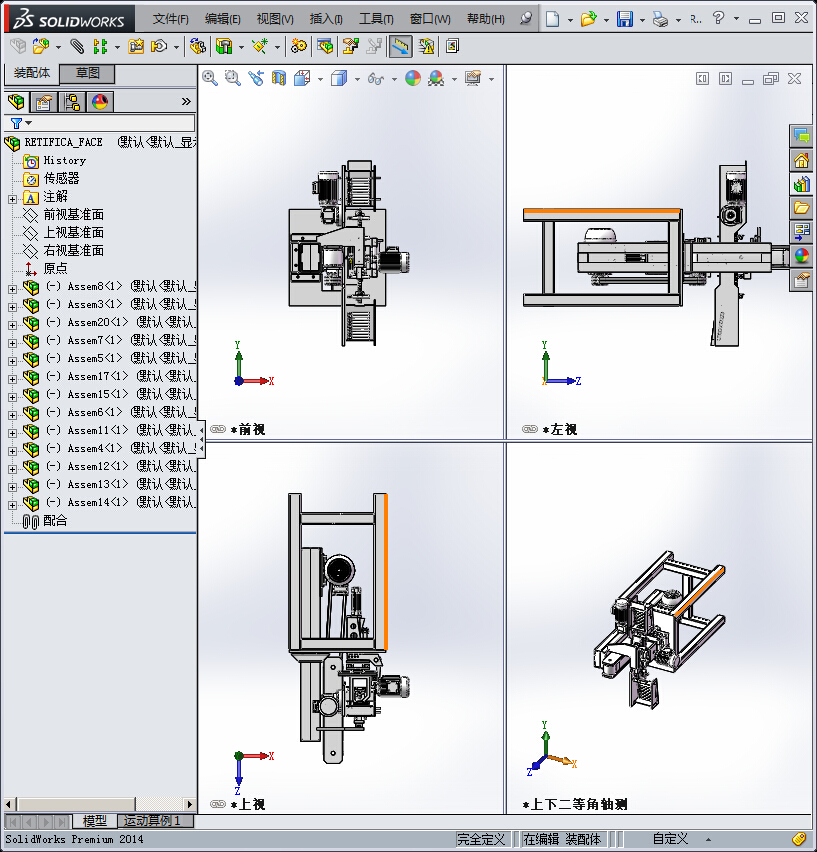The image size is (817, 852).
Task: Click the View Orientation icon
Action: tap(302, 78)
